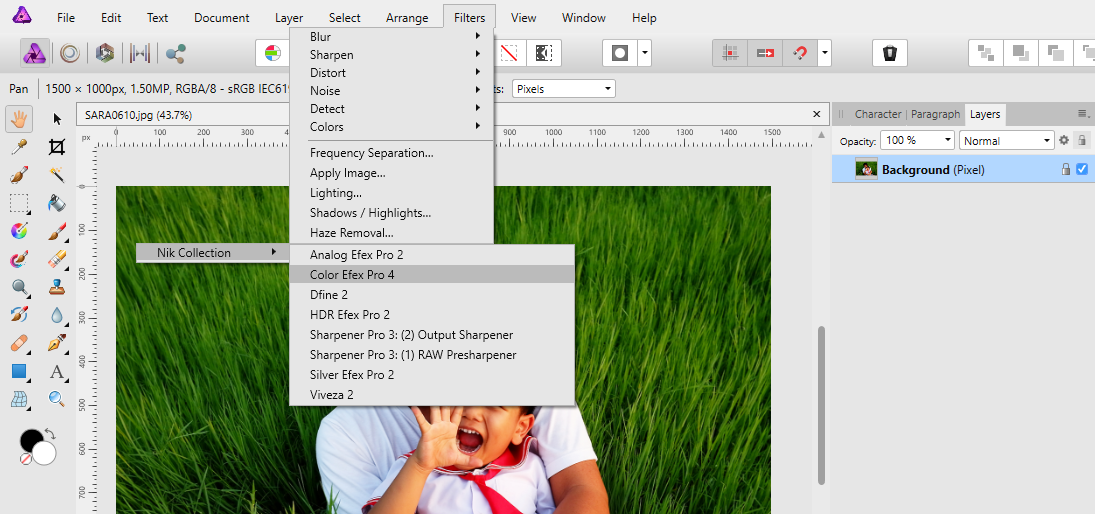Select the Dodge Brush tool
1095x514 pixels.
pyautogui.click(x=19, y=287)
